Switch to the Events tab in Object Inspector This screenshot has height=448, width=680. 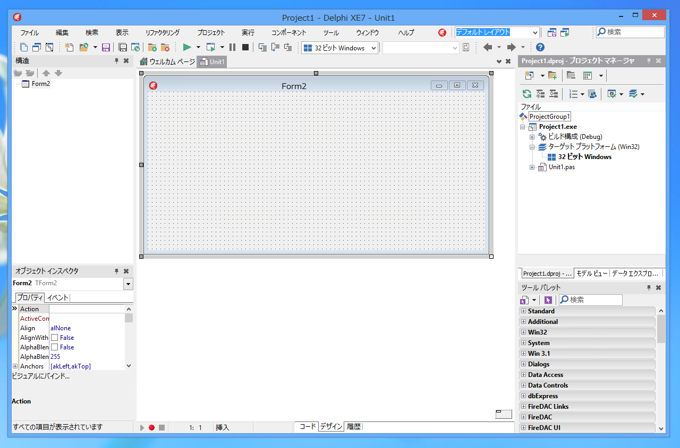tap(58, 298)
